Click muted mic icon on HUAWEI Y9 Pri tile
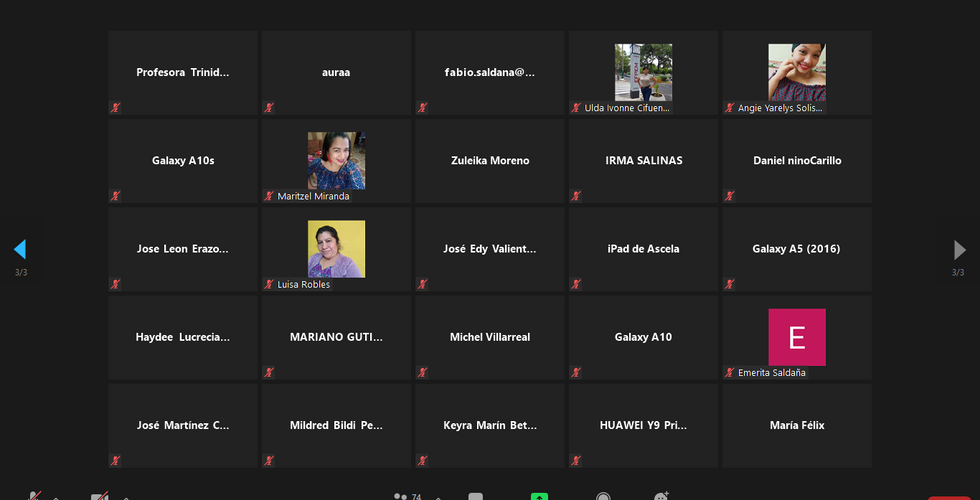This screenshot has height=500, width=980. pos(576,461)
